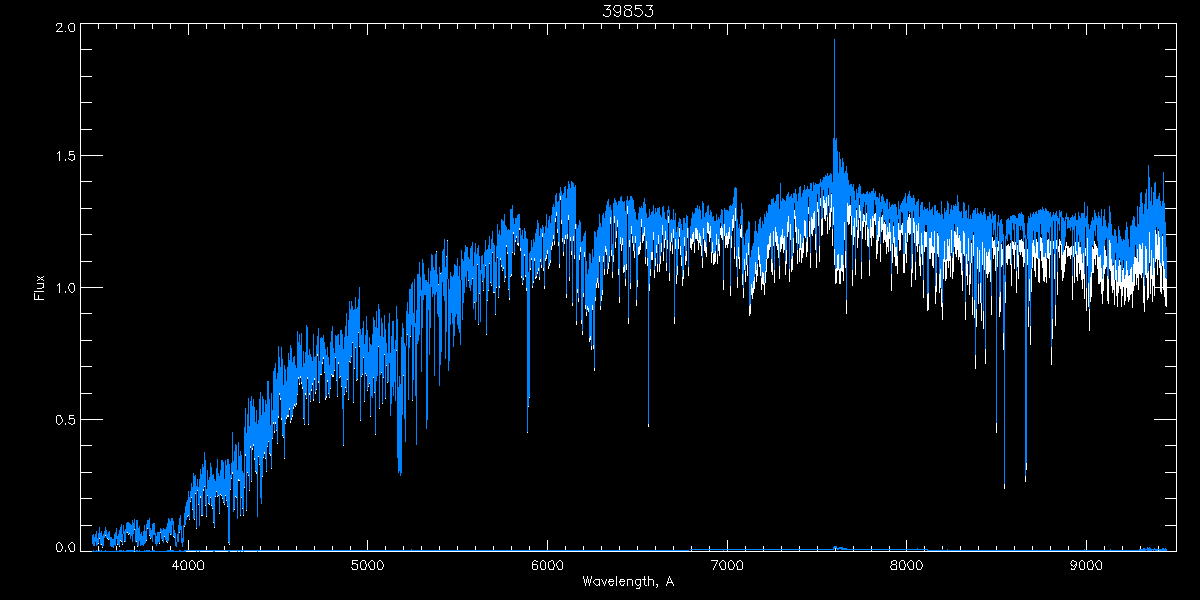The width and height of the screenshot is (1200, 600).
Task: Select the 4000 wavelength tick label
Action: coord(188,565)
